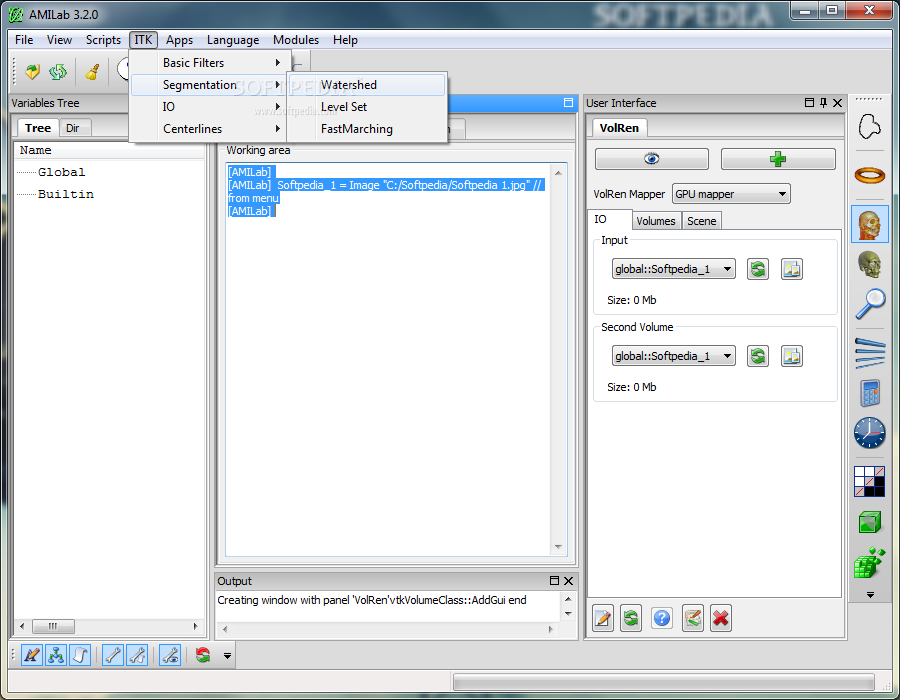Click the crossed wrench tools icon in bottom toolbar
Image resolution: width=900 pixels, height=700 pixels.
pos(137,655)
